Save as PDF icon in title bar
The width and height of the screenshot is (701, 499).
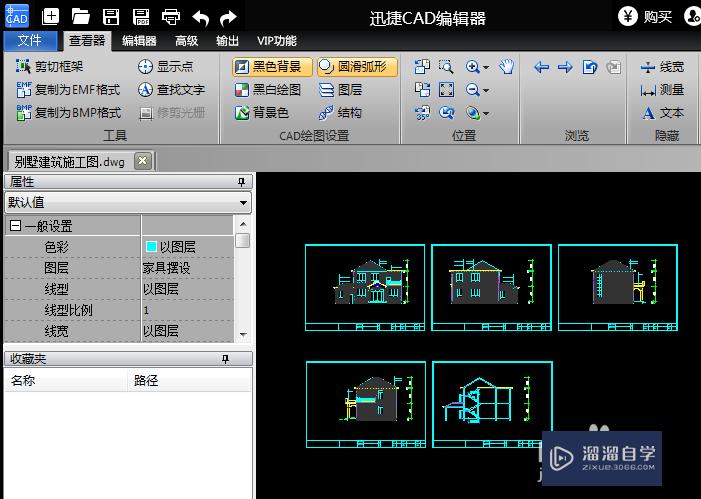click(x=141, y=17)
